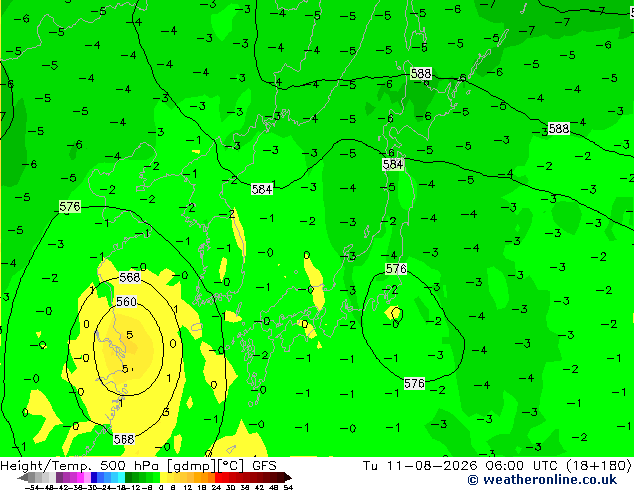The width and height of the screenshot is (634, 490).
Task: Pick the bright yellow swatch above 0 in legend
Action: 163,477
